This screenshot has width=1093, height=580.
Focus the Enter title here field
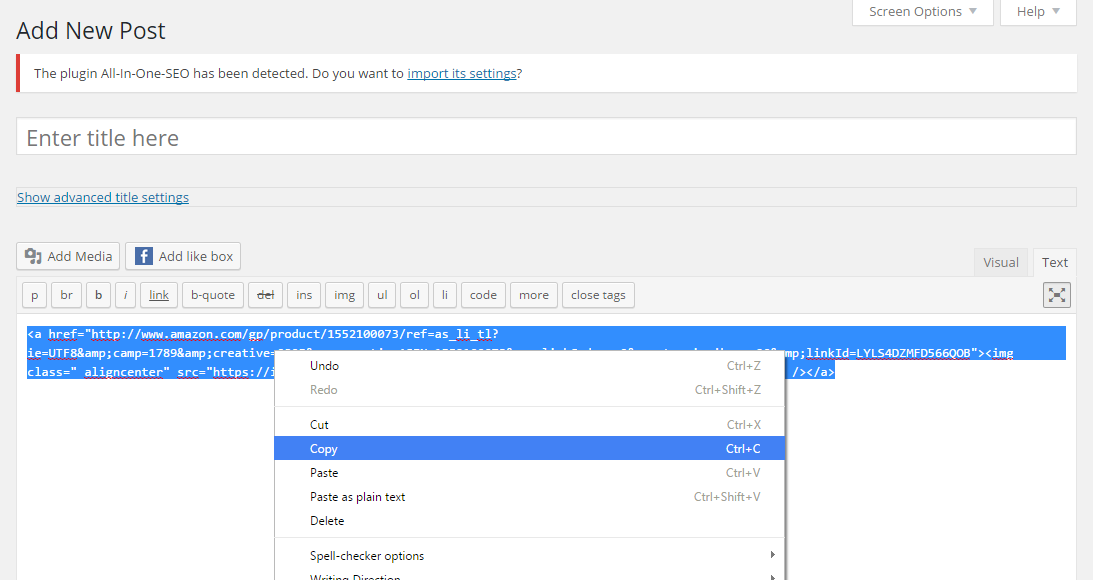pos(546,137)
